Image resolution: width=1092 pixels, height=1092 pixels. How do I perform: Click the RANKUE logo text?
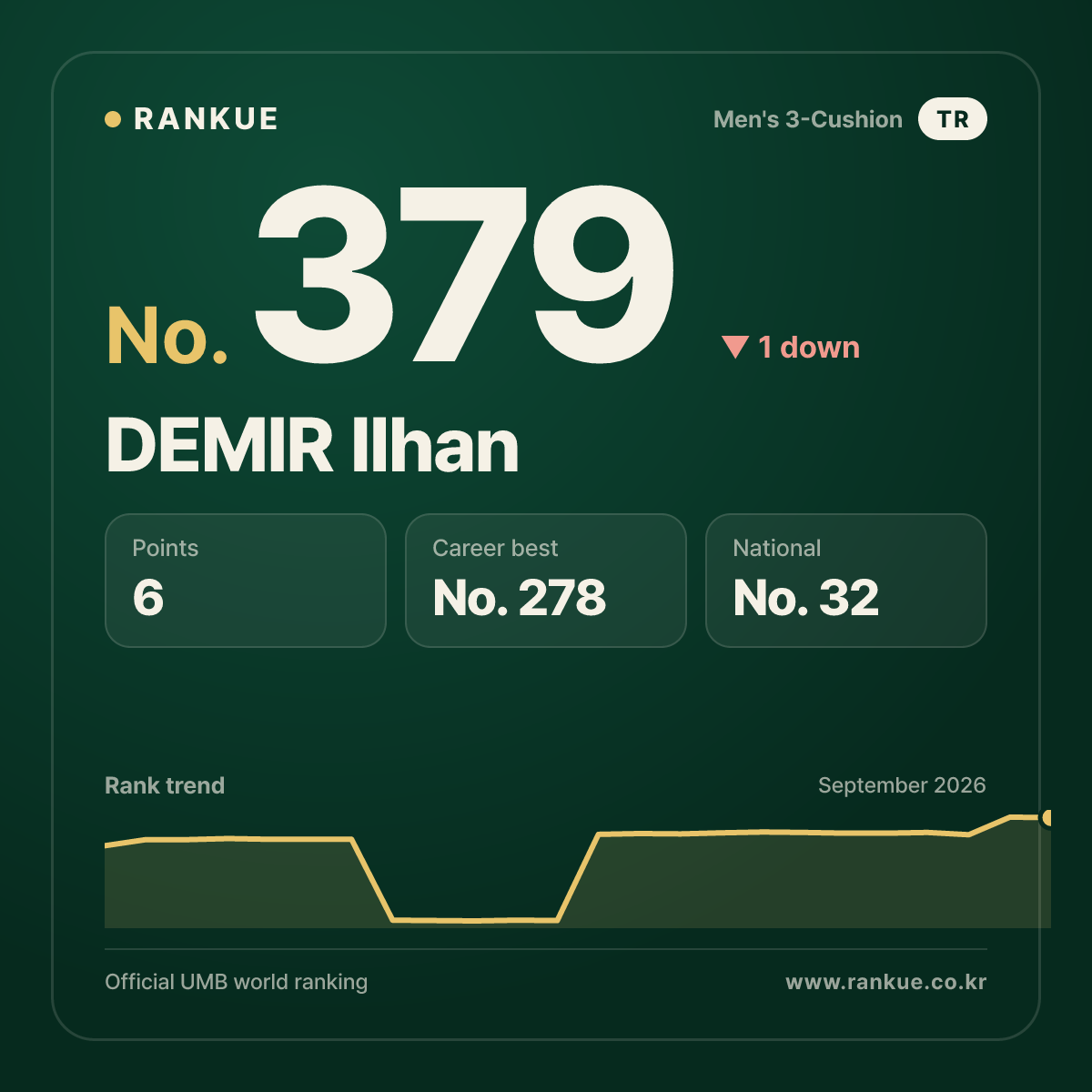(x=206, y=119)
